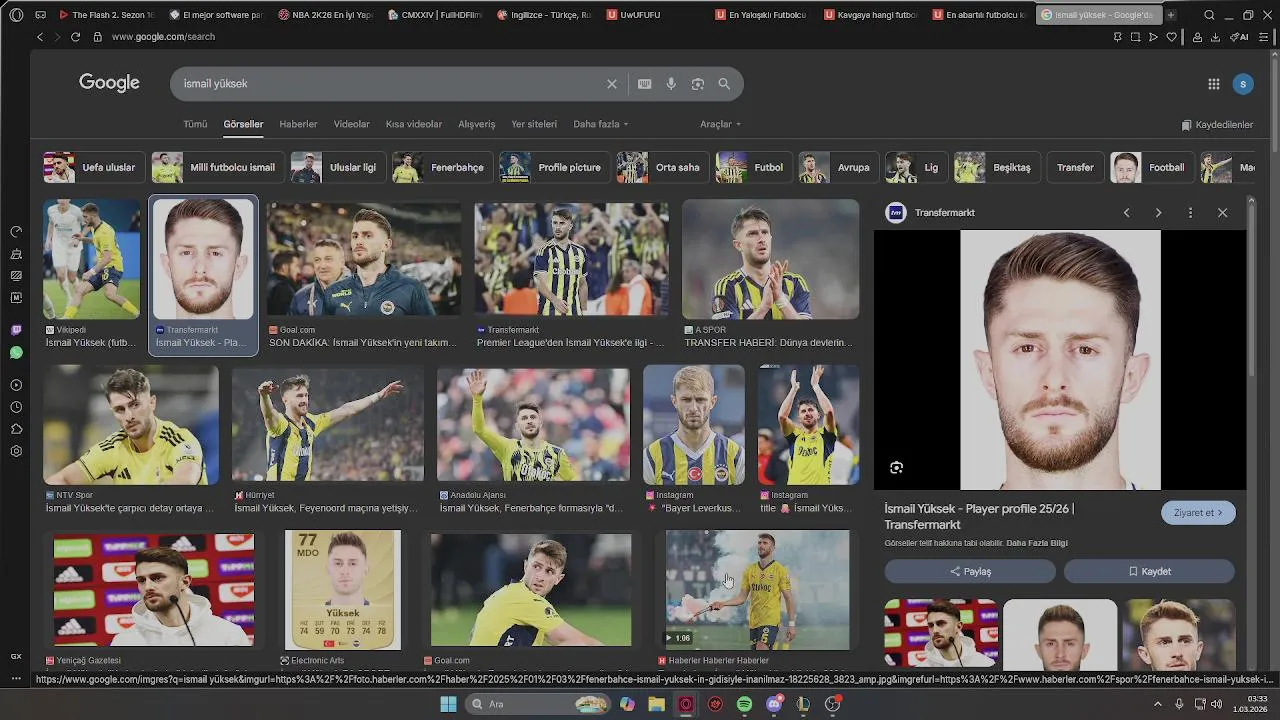Open WhatsApp in the sidebar
Viewport: 1280px width, 720px height.
pos(16,353)
